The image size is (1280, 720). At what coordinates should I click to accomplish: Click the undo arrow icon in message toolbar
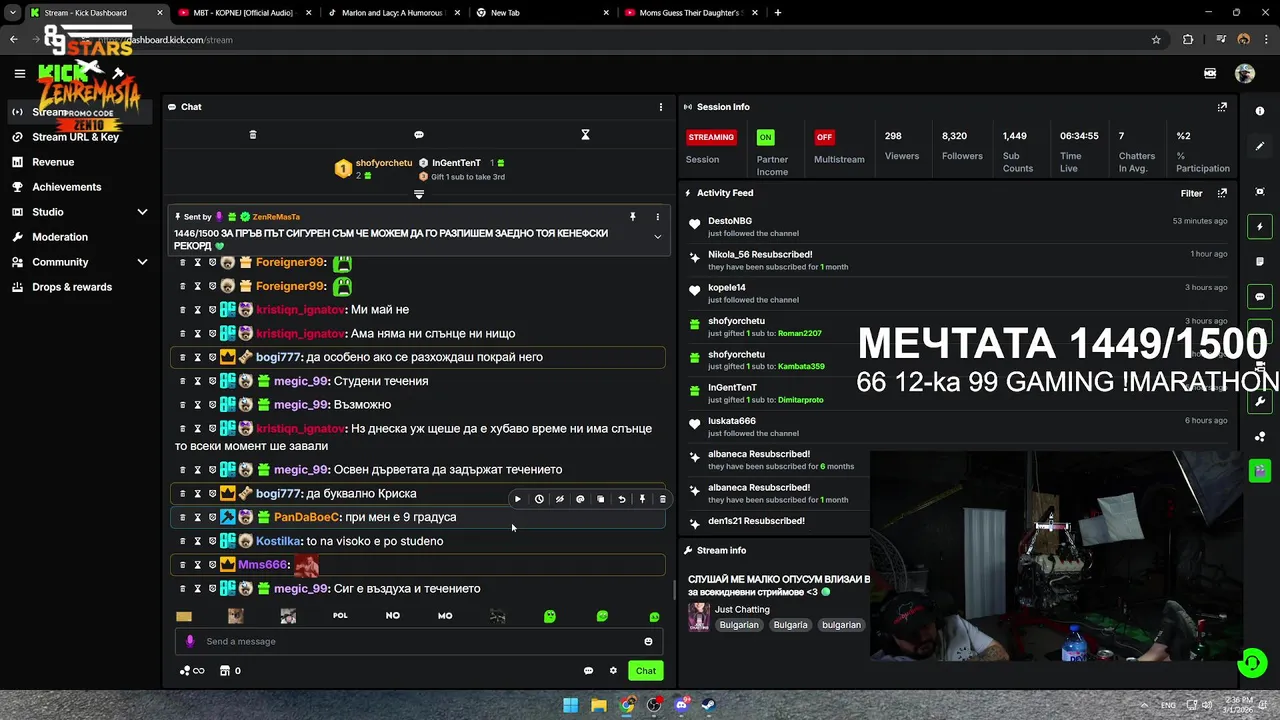621,499
